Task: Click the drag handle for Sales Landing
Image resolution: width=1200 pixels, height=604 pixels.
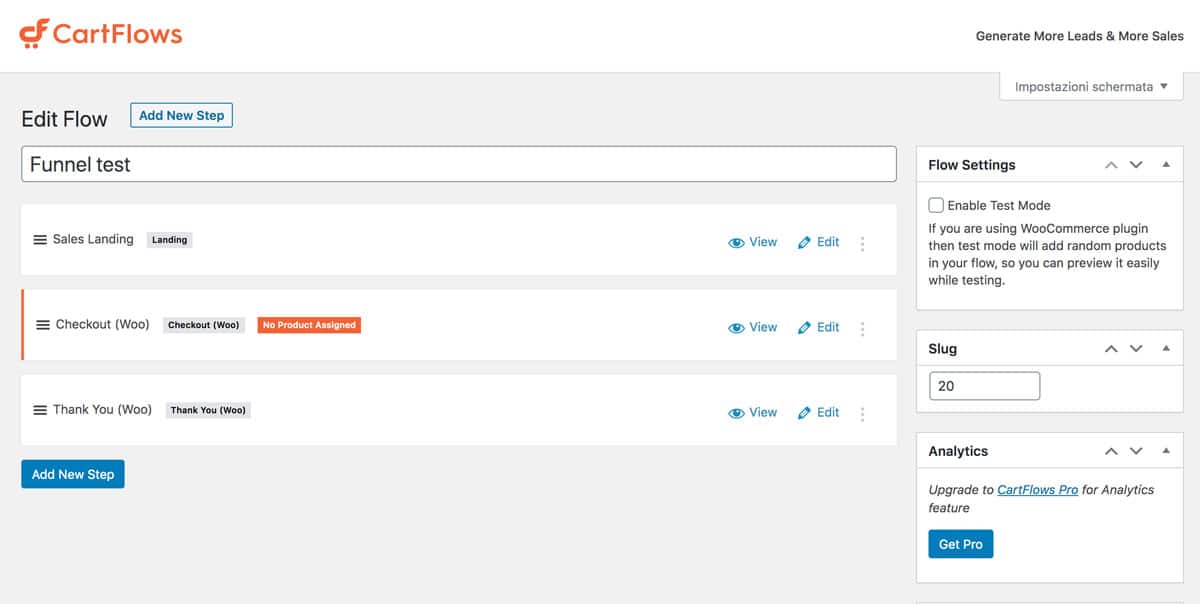Action: point(40,240)
